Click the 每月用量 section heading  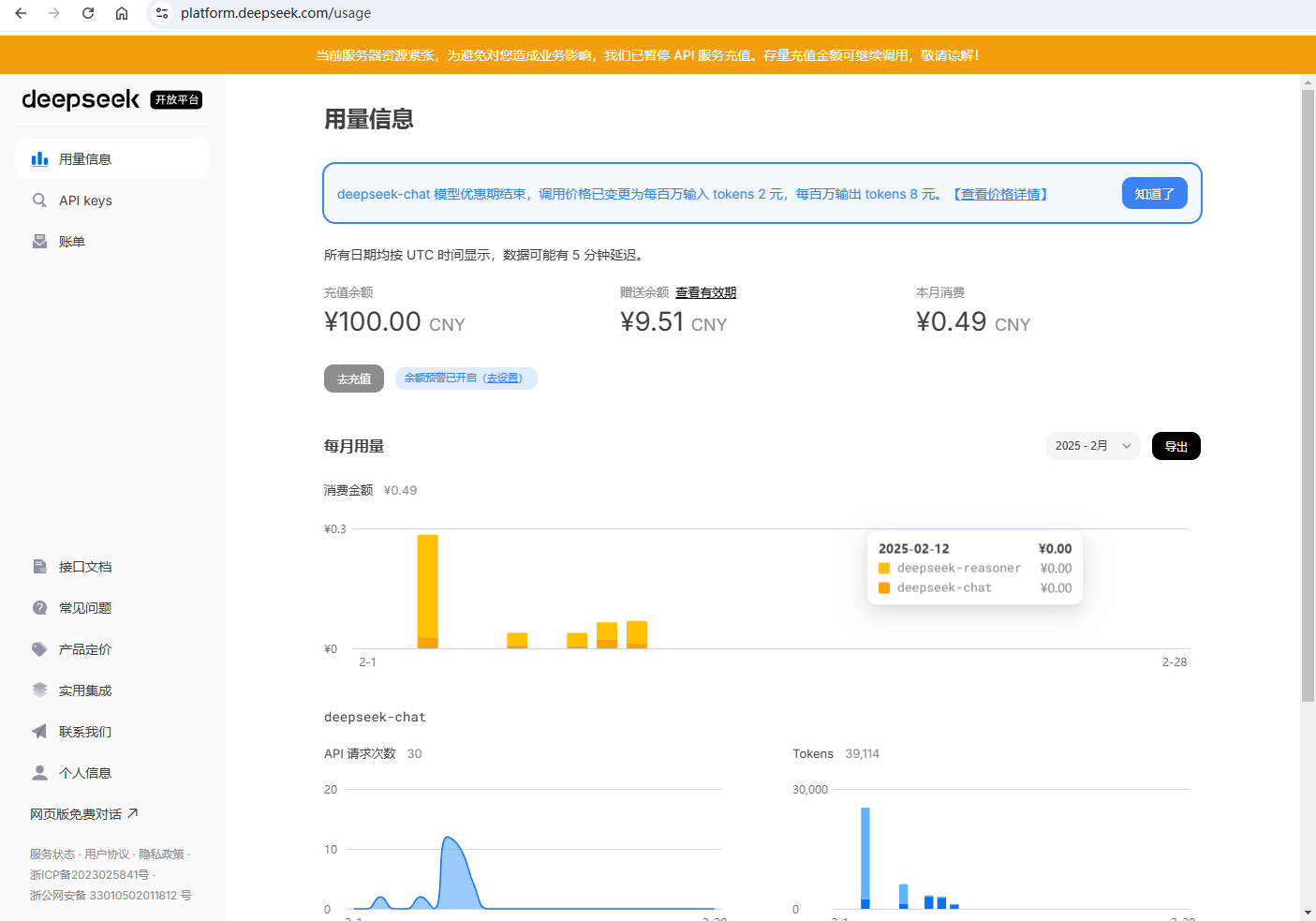pos(354,446)
